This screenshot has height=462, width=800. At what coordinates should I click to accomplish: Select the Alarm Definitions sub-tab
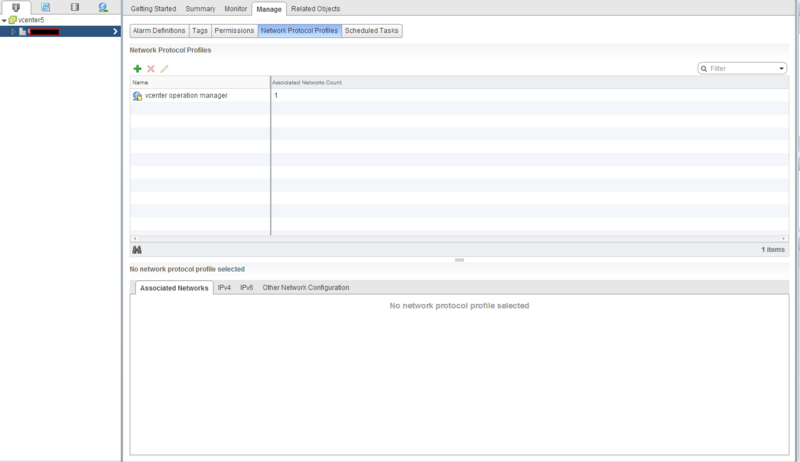[x=159, y=31]
